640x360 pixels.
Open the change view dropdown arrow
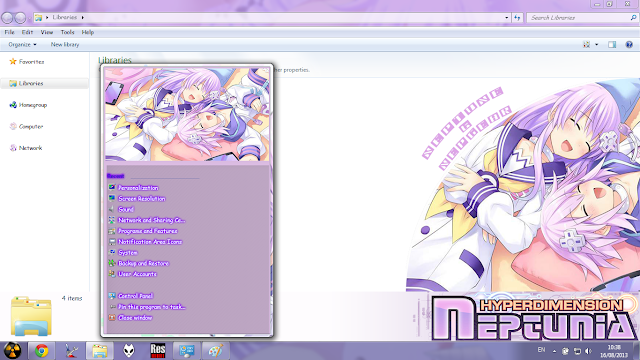click(x=596, y=44)
